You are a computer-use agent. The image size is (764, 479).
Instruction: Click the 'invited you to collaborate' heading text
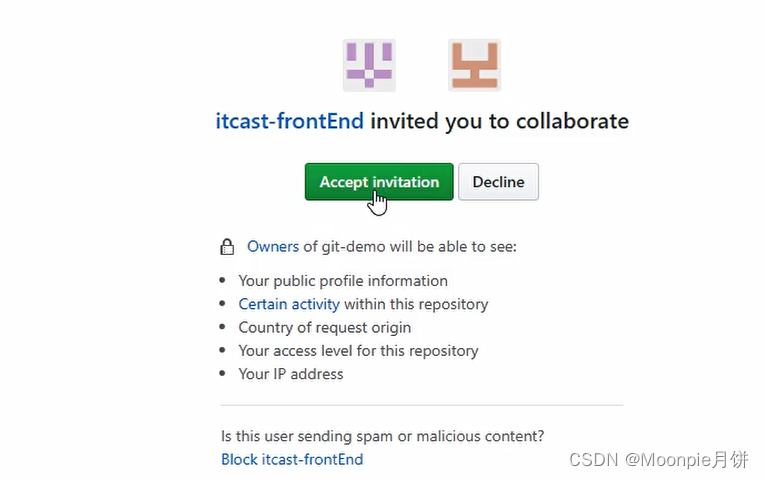click(499, 121)
